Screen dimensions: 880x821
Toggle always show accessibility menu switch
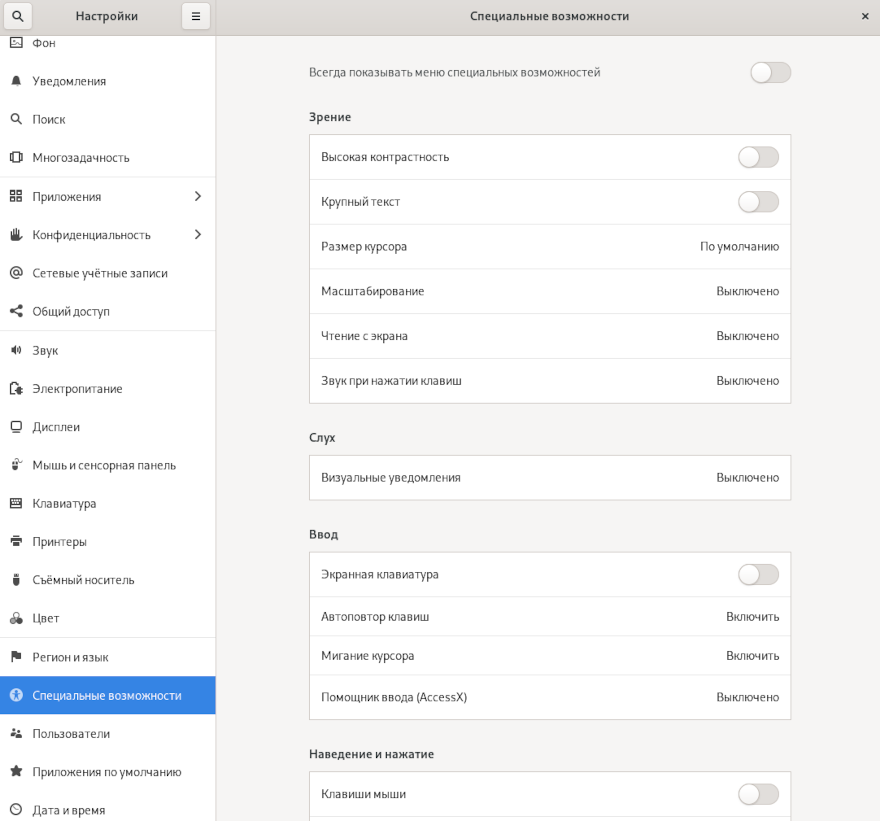[x=770, y=72]
